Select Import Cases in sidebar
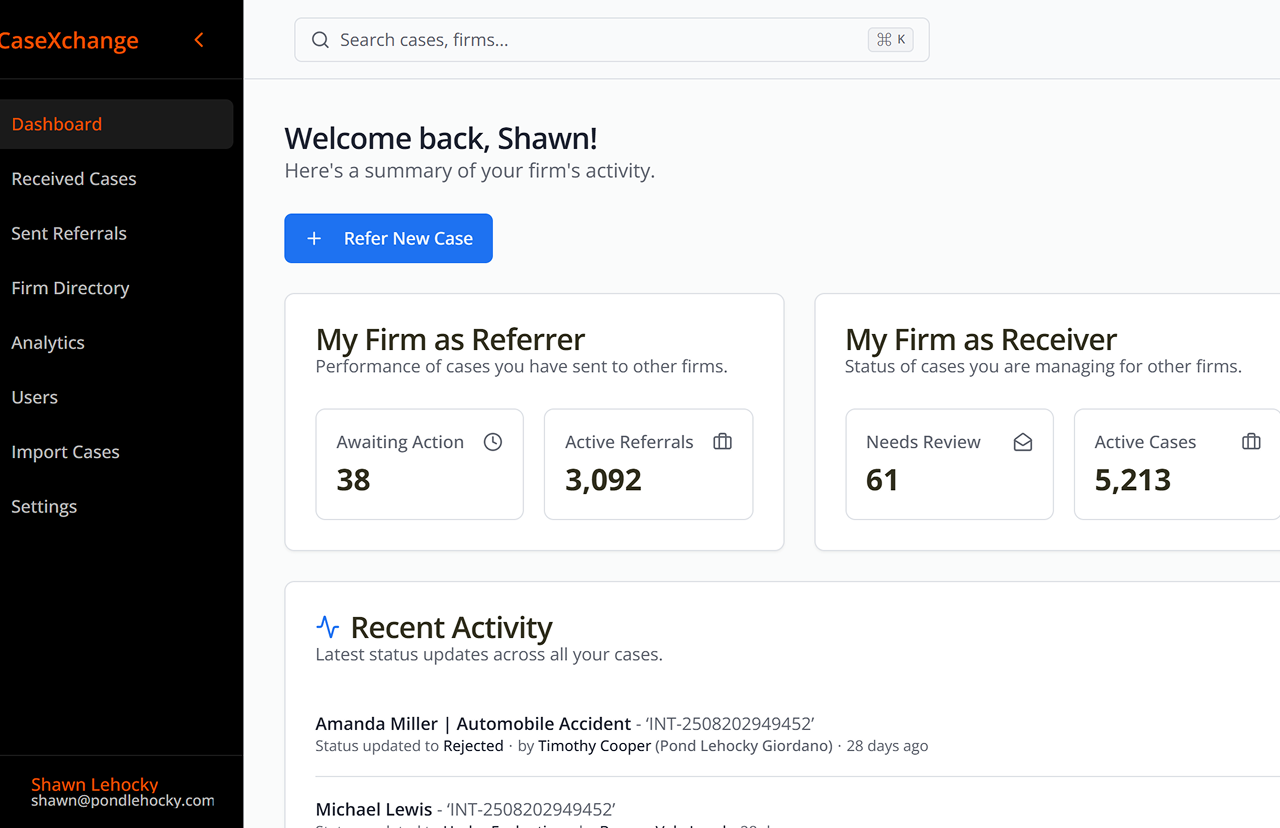Image resolution: width=1280 pixels, height=828 pixels. tap(65, 452)
